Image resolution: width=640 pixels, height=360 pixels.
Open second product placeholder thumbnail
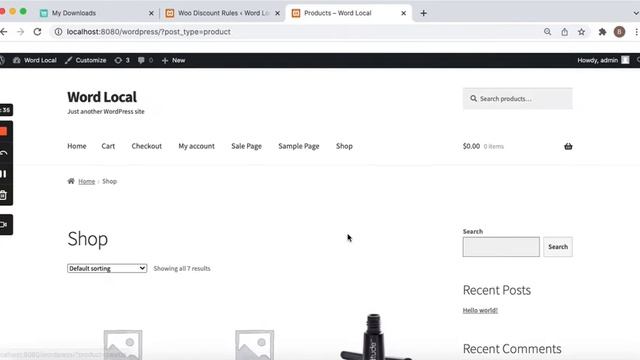pos(254,345)
